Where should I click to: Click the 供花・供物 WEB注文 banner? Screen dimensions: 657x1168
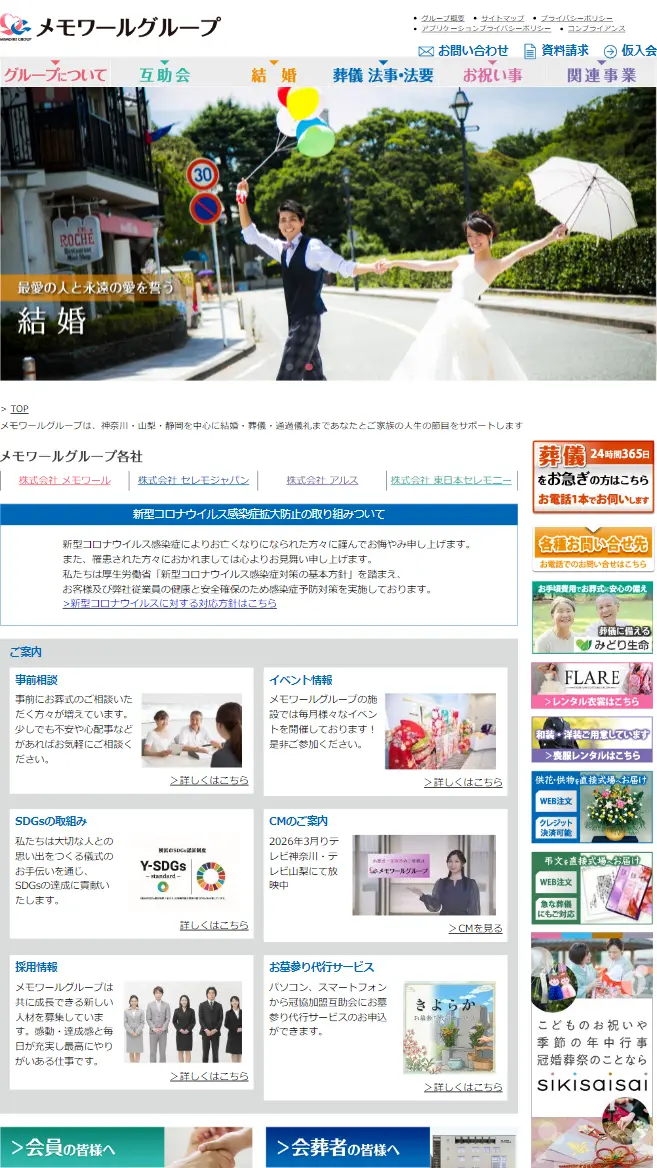pos(592,807)
